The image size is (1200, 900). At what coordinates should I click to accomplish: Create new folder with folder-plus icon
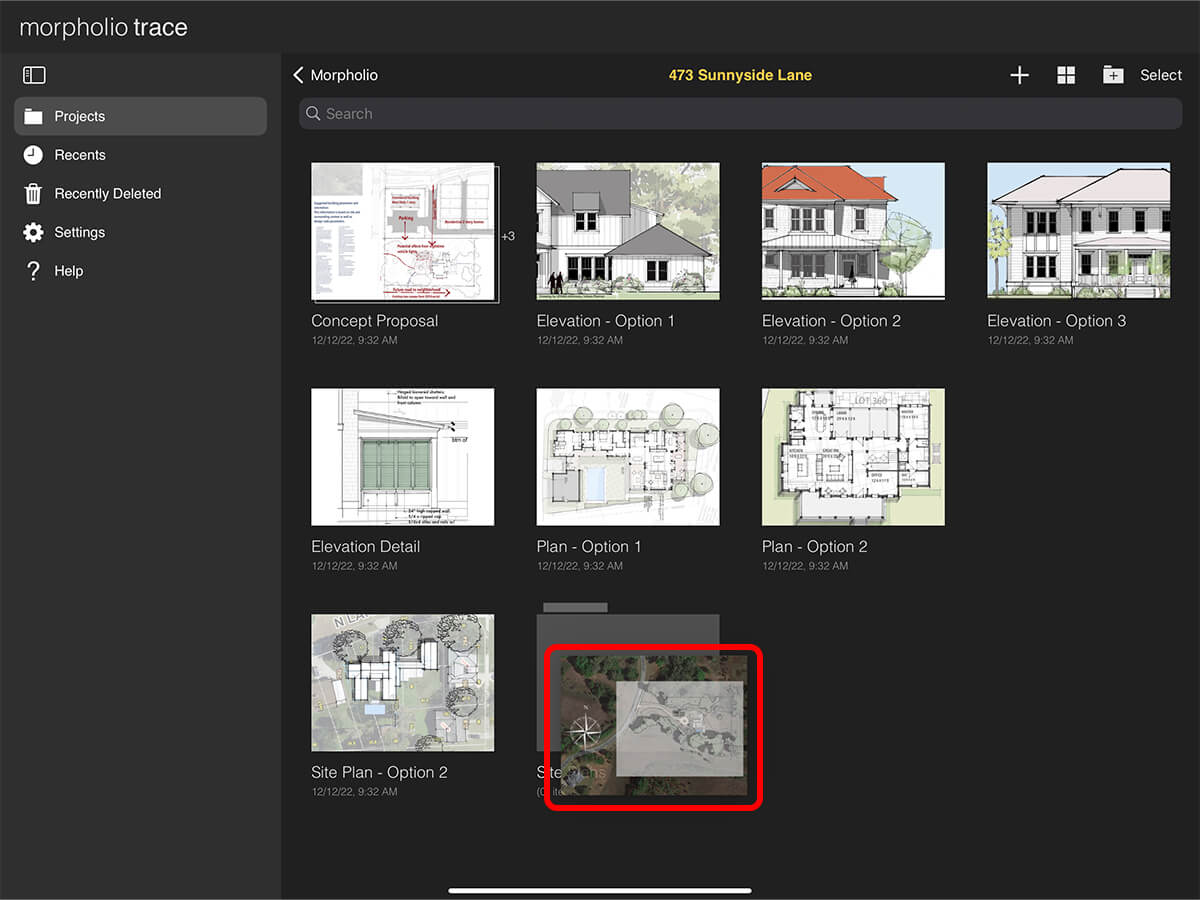(1113, 75)
